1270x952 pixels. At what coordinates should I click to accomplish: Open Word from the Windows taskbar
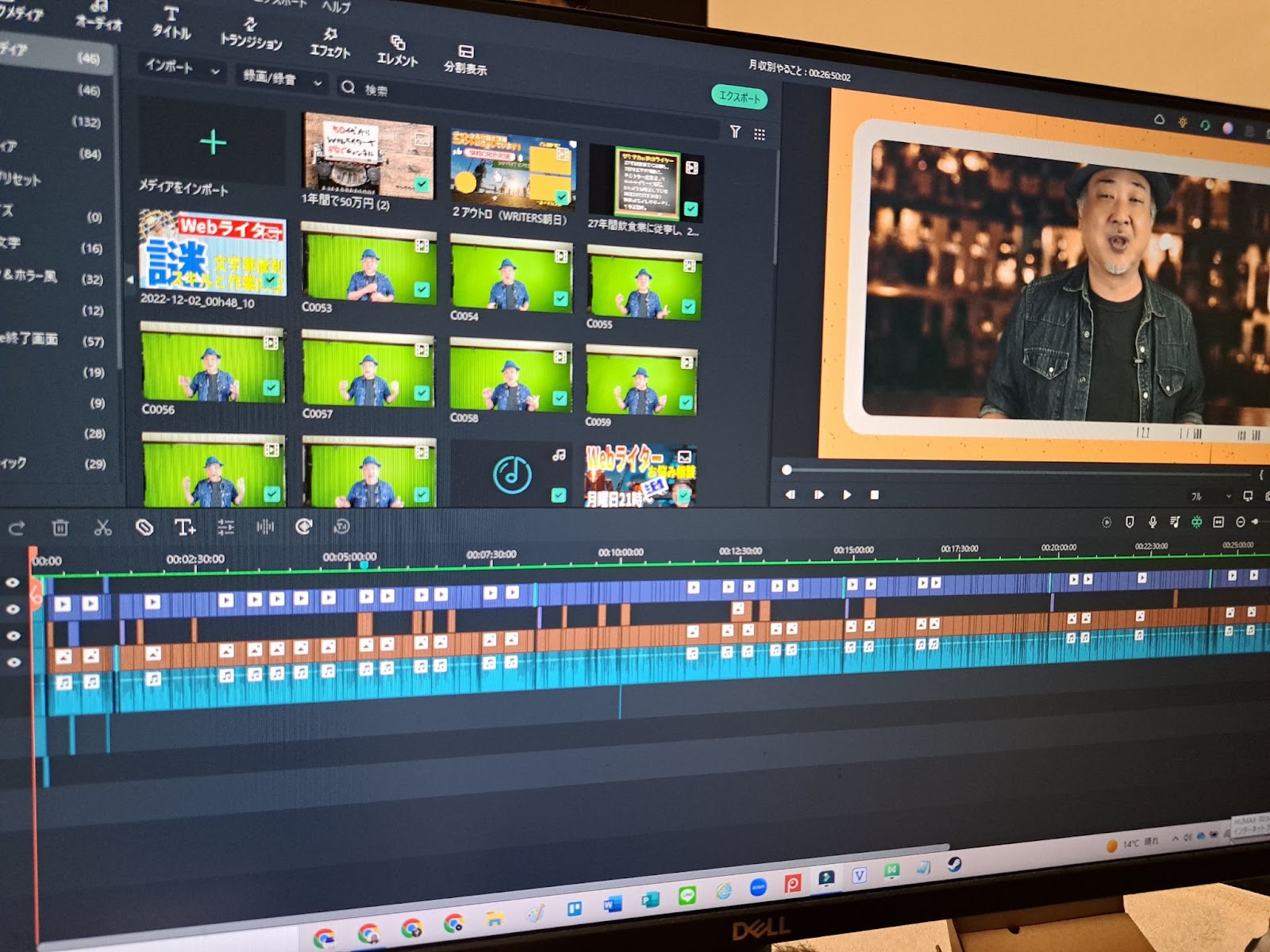click(x=611, y=905)
